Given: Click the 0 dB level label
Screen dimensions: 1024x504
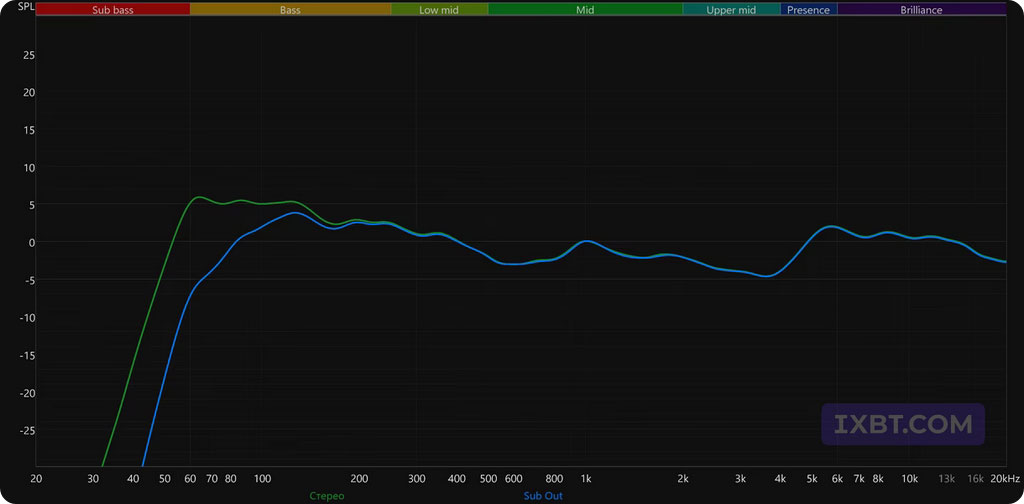Looking at the screenshot, I should coord(31,242).
